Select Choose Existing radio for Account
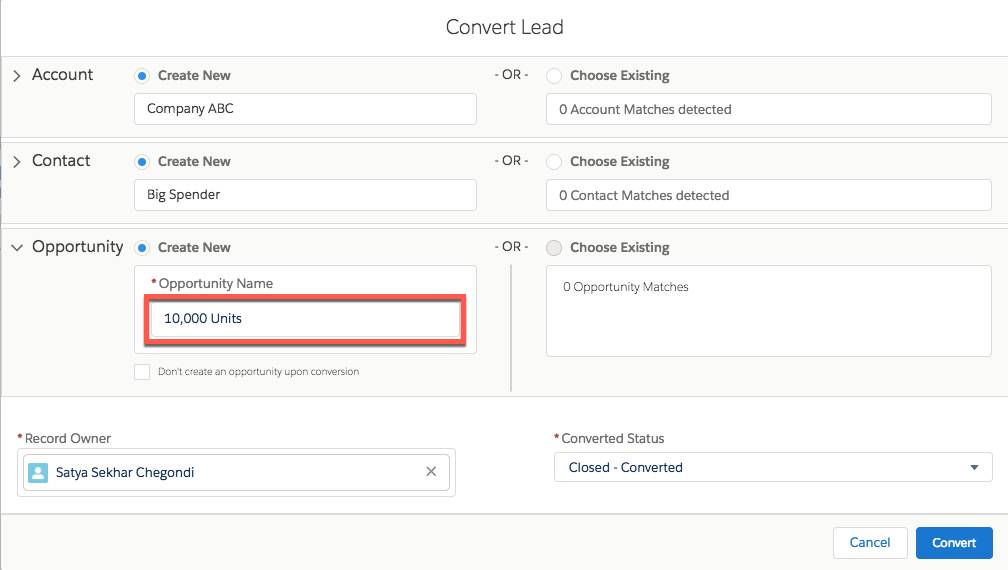Viewport: 1008px width, 570px height. point(554,76)
